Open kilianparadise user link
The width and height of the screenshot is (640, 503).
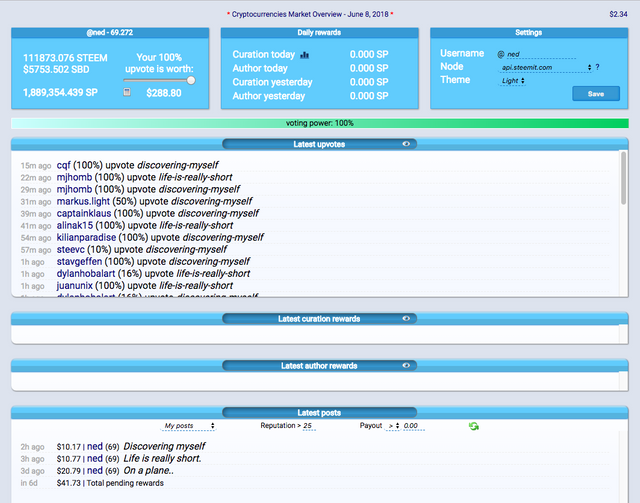(x=86, y=237)
